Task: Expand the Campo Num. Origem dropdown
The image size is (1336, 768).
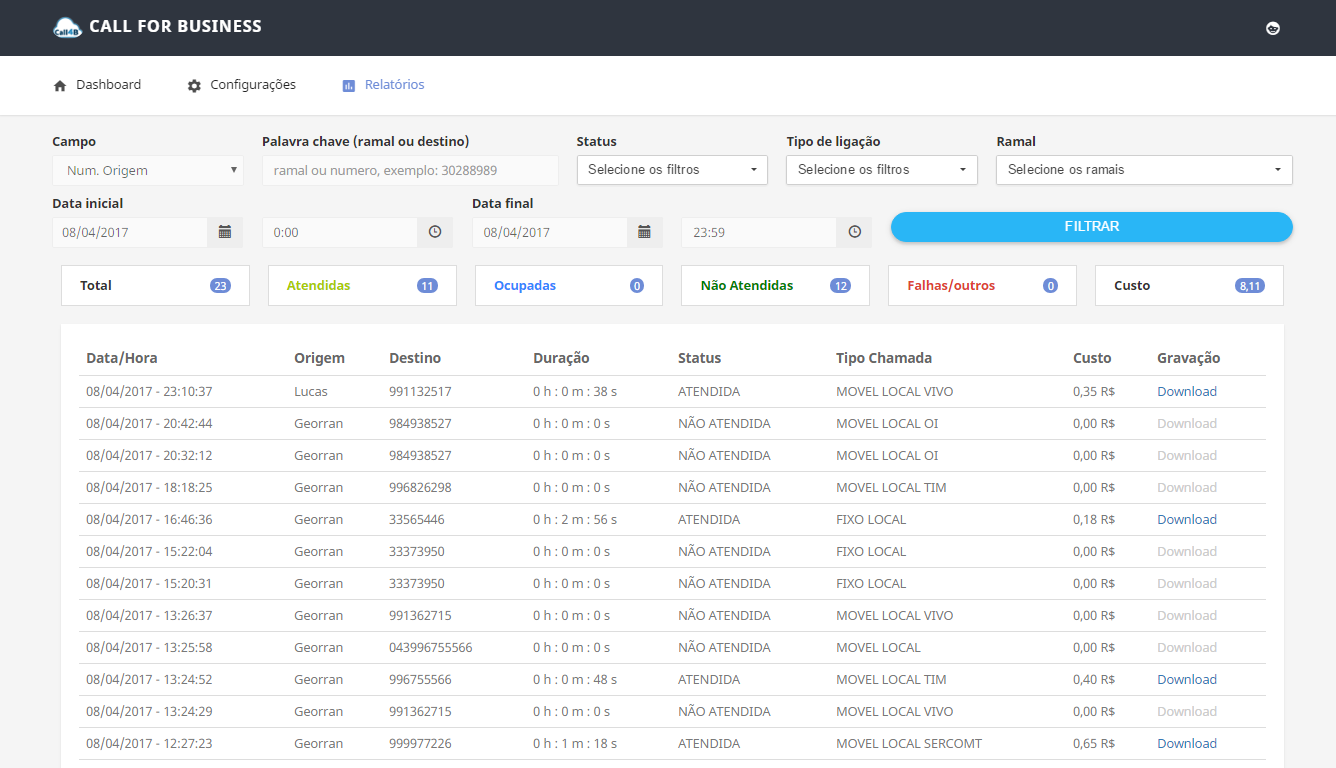Action: (x=148, y=170)
